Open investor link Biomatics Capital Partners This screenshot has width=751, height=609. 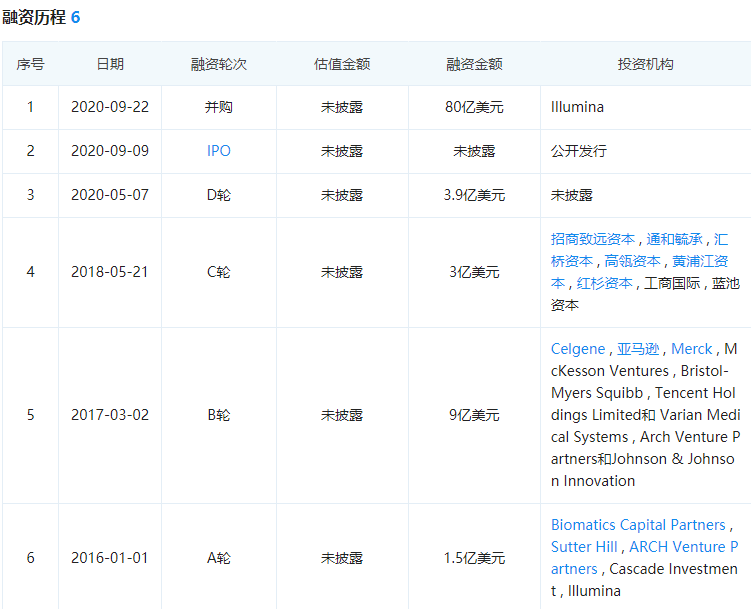(638, 525)
